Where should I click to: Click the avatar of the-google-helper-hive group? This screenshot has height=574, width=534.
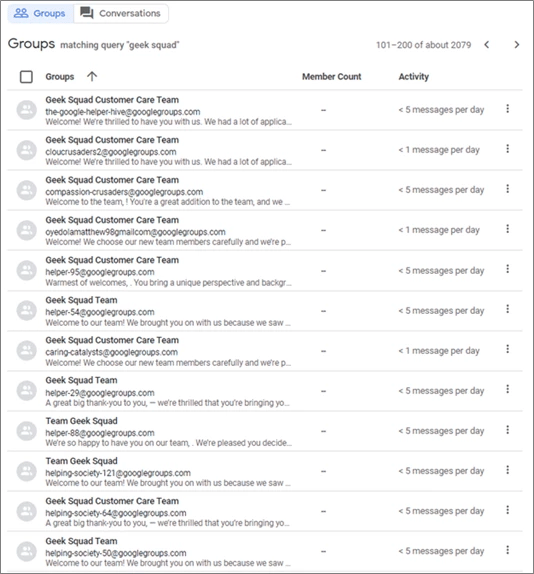pos(26,110)
